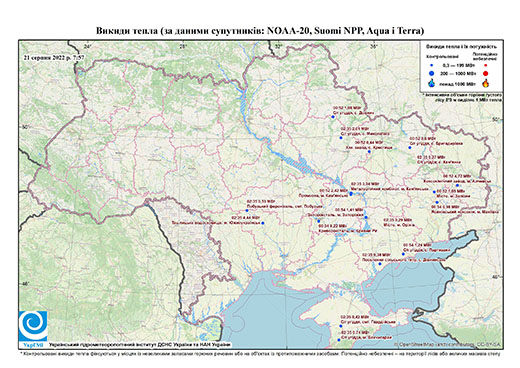Image resolution: width=520 pixels, height=368 pixels.
Task: Select the blue marker left of Зугрес label
Action: click(434, 192)
